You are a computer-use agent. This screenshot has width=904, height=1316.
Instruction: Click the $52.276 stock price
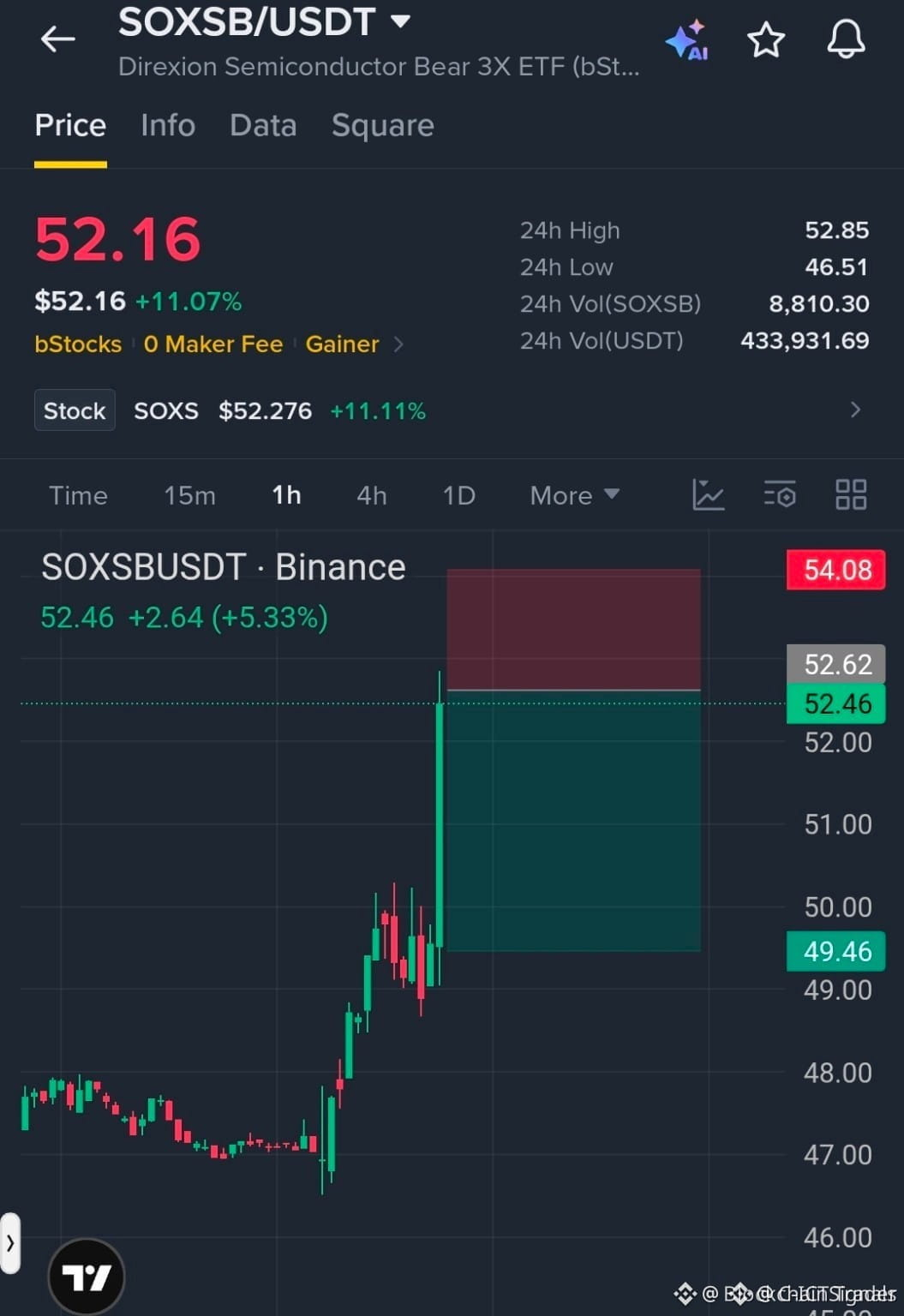(265, 411)
